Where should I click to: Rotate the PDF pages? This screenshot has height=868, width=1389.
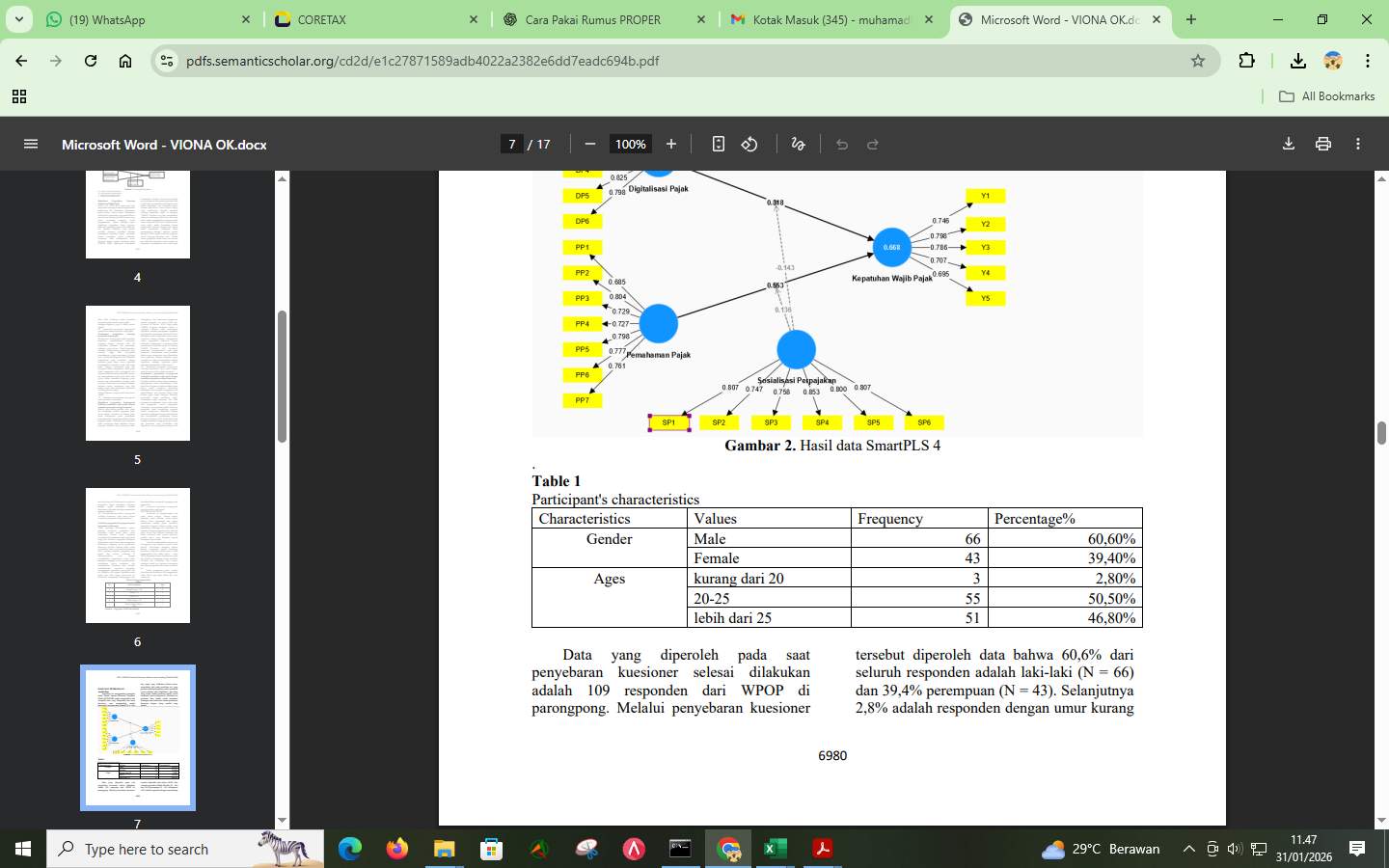coord(750,144)
